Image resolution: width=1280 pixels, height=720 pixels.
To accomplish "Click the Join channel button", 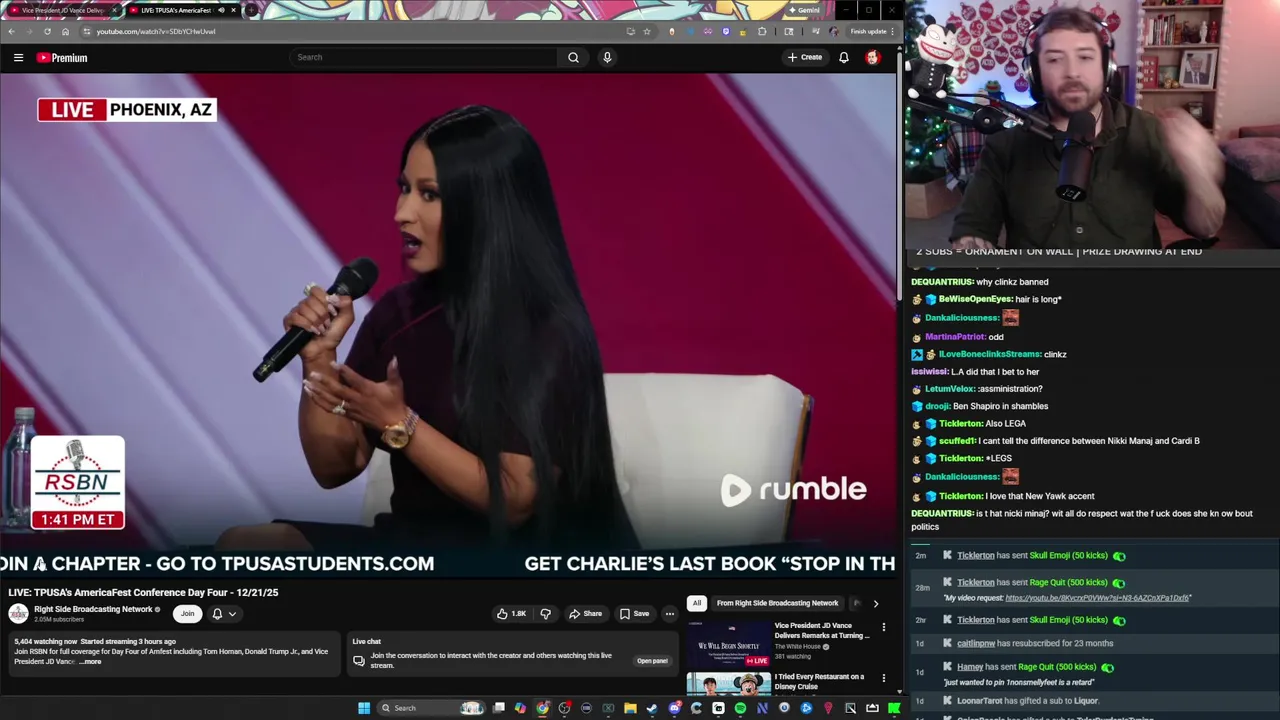I will (x=187, y=614).
